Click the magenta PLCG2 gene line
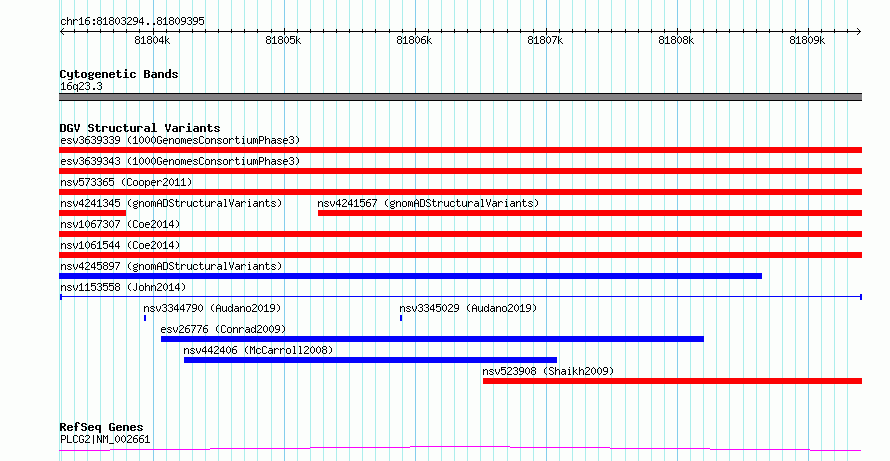This screenshot has width=890, height=461. 460,449
